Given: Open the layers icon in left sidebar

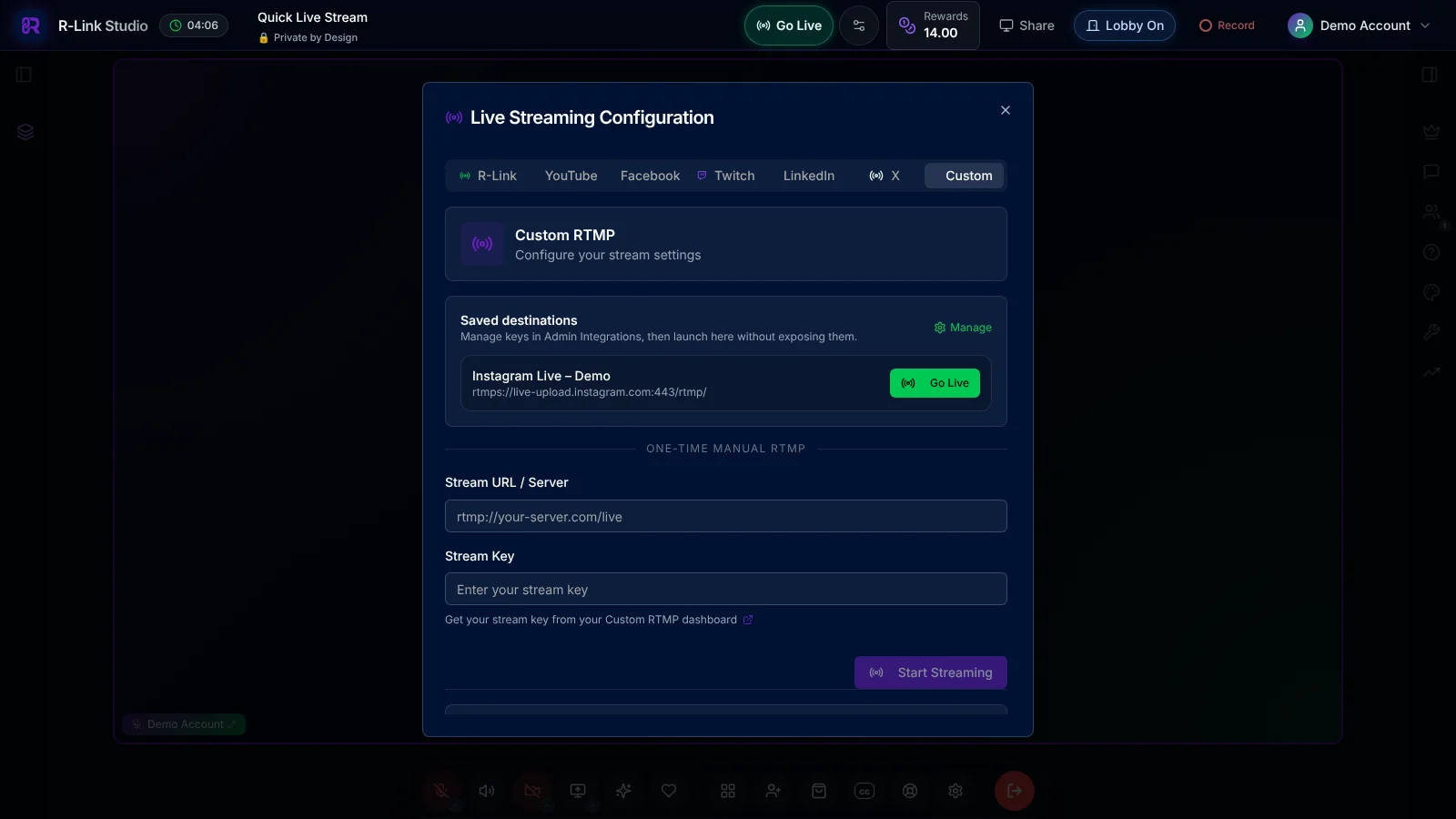Looking at the screenshot, I should pos(25,132).
